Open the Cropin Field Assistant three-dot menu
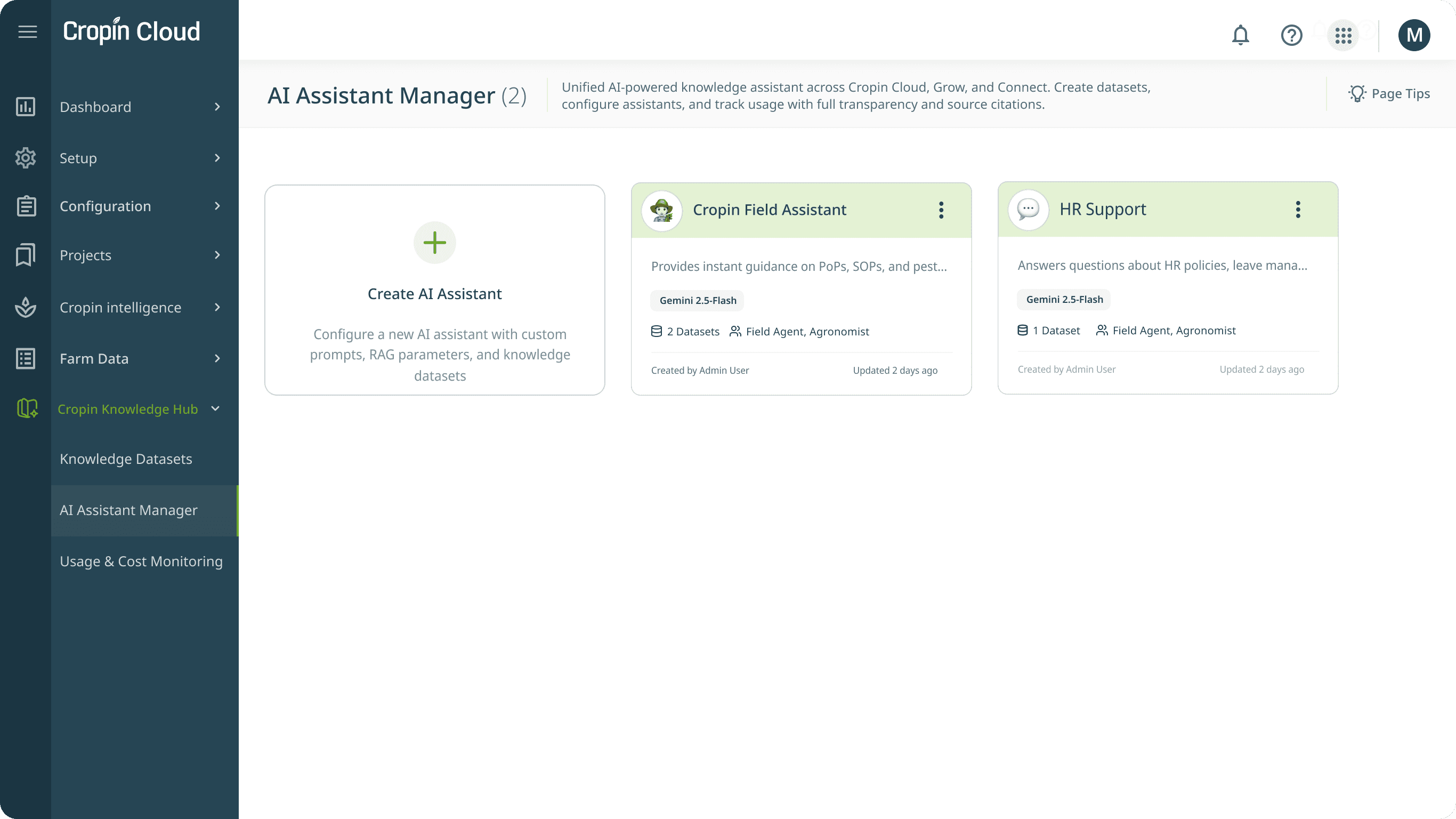The width and height of the screenshot is (1456, 819). pyautogui.click(x=941, y=210)
